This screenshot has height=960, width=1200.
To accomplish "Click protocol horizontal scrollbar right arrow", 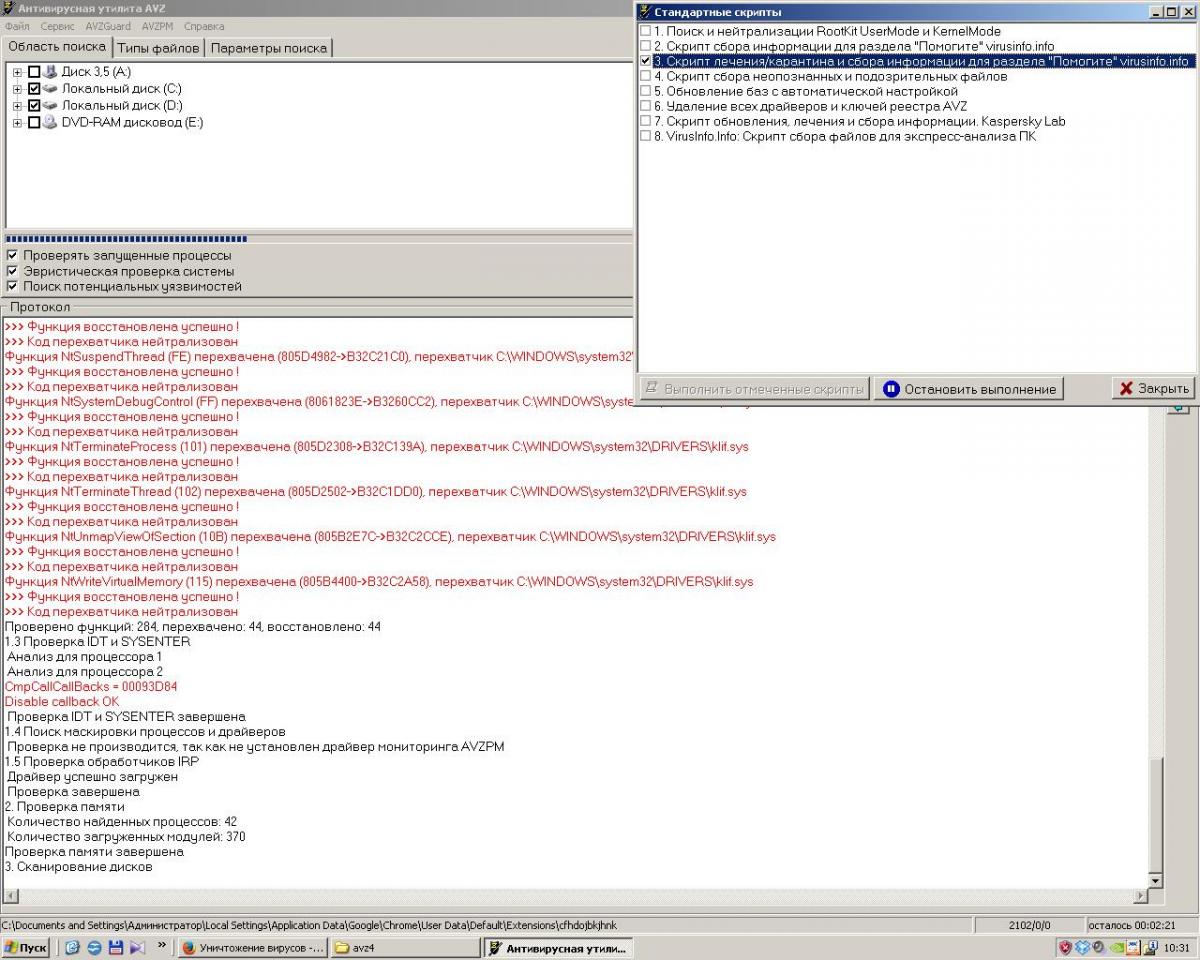I will tap(1140, 896).
